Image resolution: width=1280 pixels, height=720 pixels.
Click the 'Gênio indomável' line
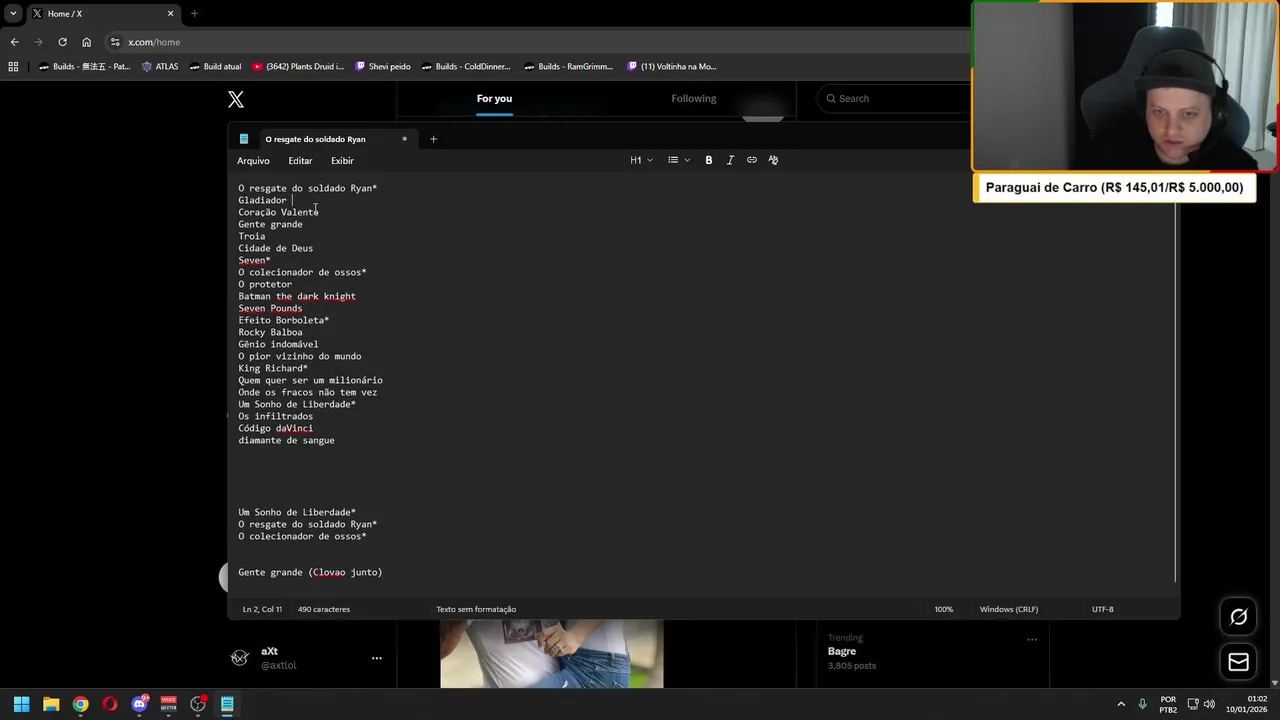[278, 344]
